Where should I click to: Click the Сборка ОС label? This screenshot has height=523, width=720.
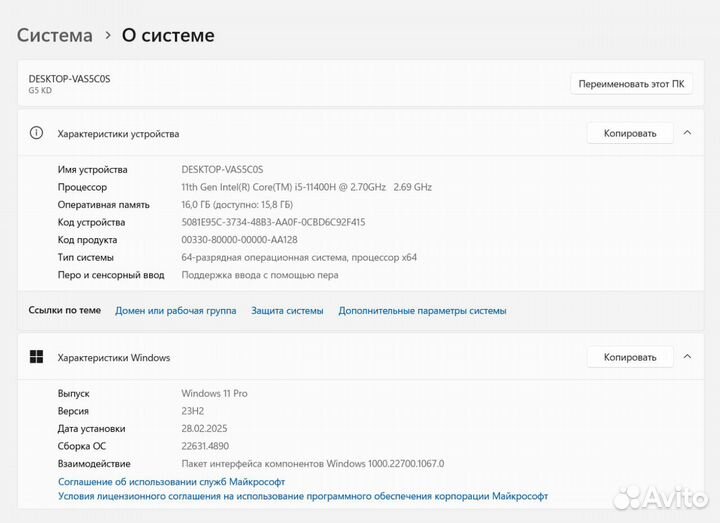tap(82, 446)
